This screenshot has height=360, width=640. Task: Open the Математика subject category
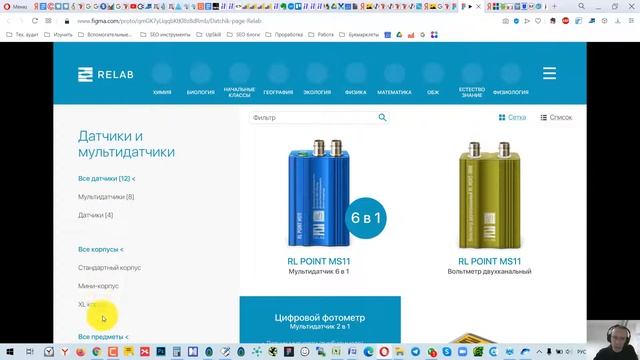pos(394,80)
